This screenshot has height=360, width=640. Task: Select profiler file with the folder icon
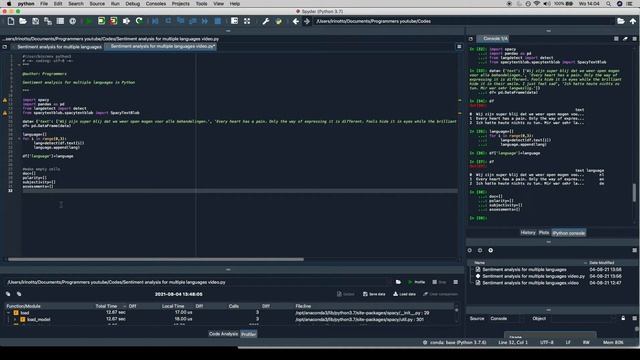click(x=398, y=282)
